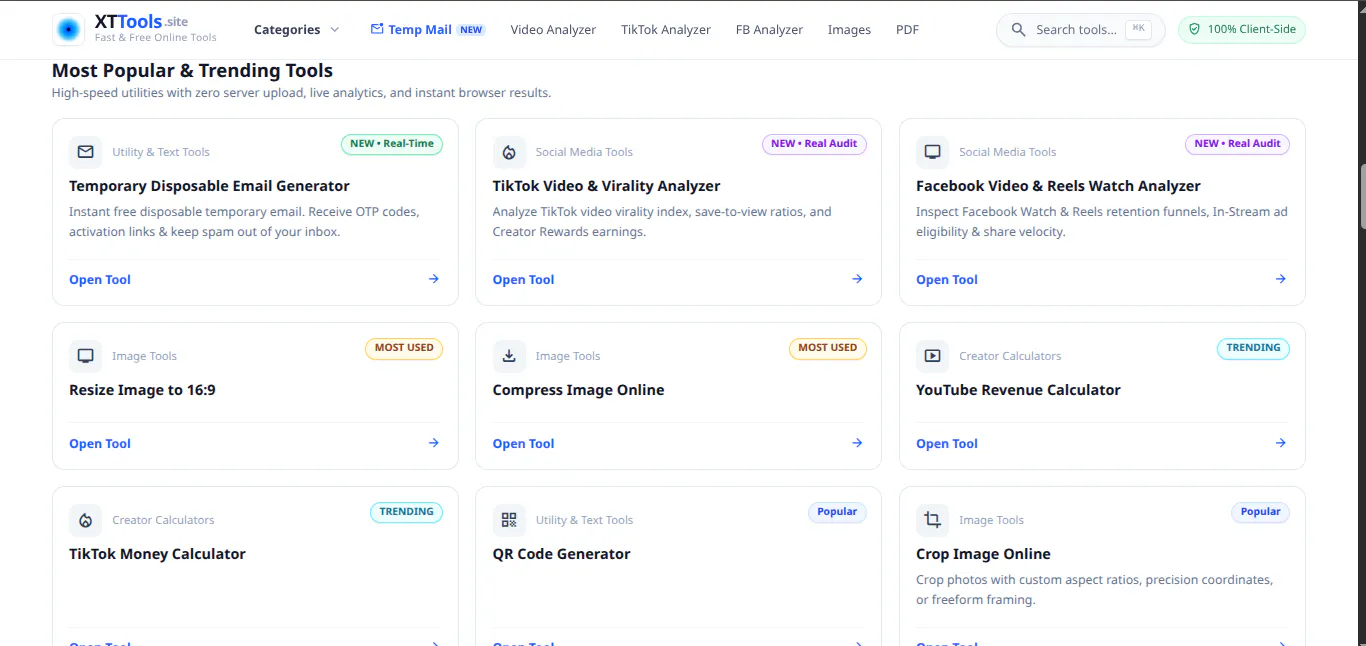Screen dimensions: 1366x646
Task: Go to Images nav item
Action: click(x=849, y=30)
